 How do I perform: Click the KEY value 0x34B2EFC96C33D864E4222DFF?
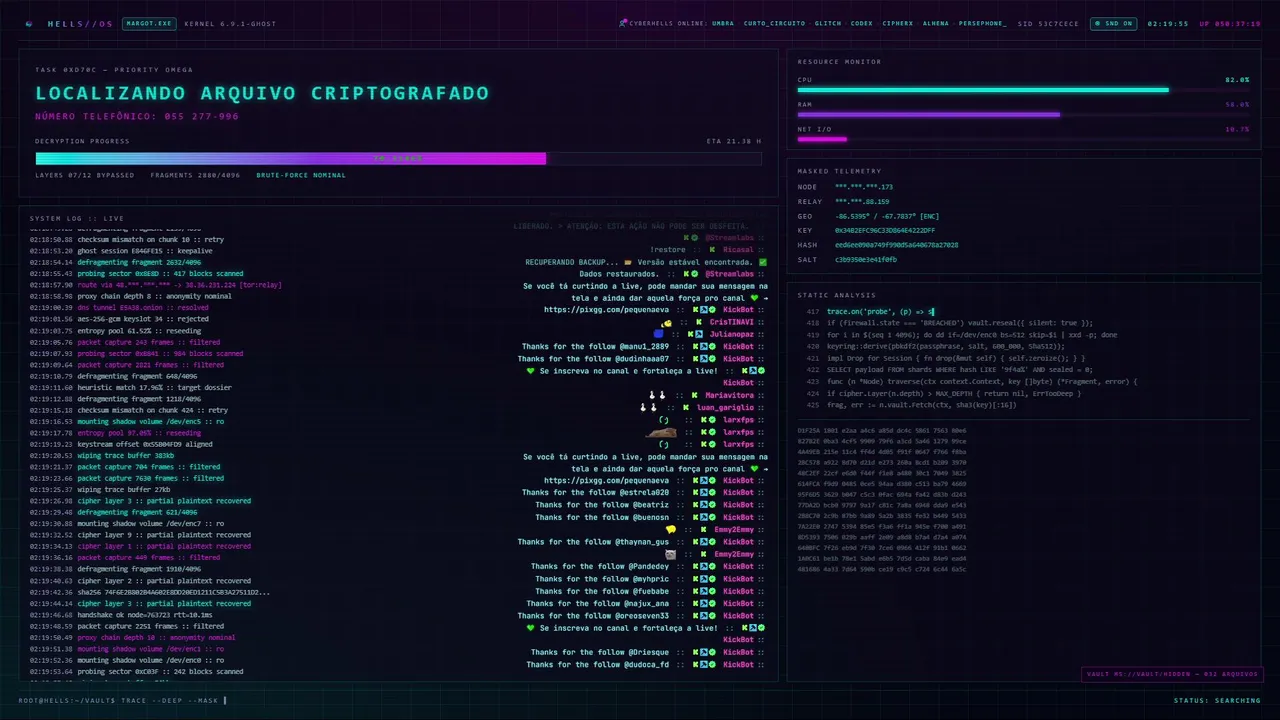pyautogui.click(x=885, y=230)
